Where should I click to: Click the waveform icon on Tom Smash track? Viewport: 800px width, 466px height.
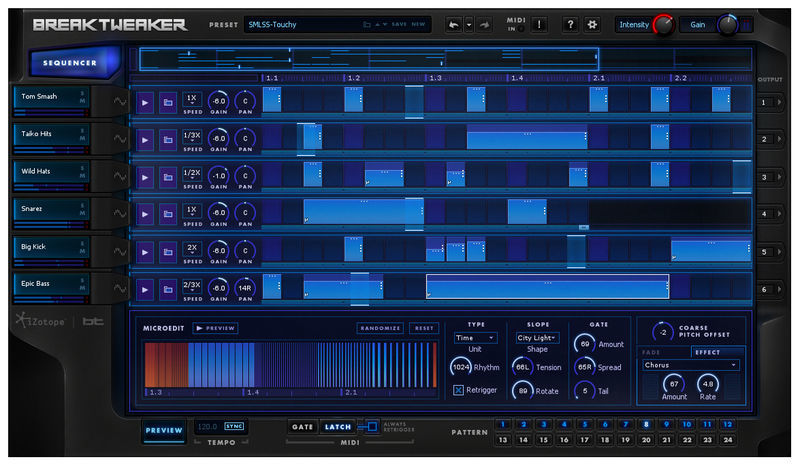point(120,101)
